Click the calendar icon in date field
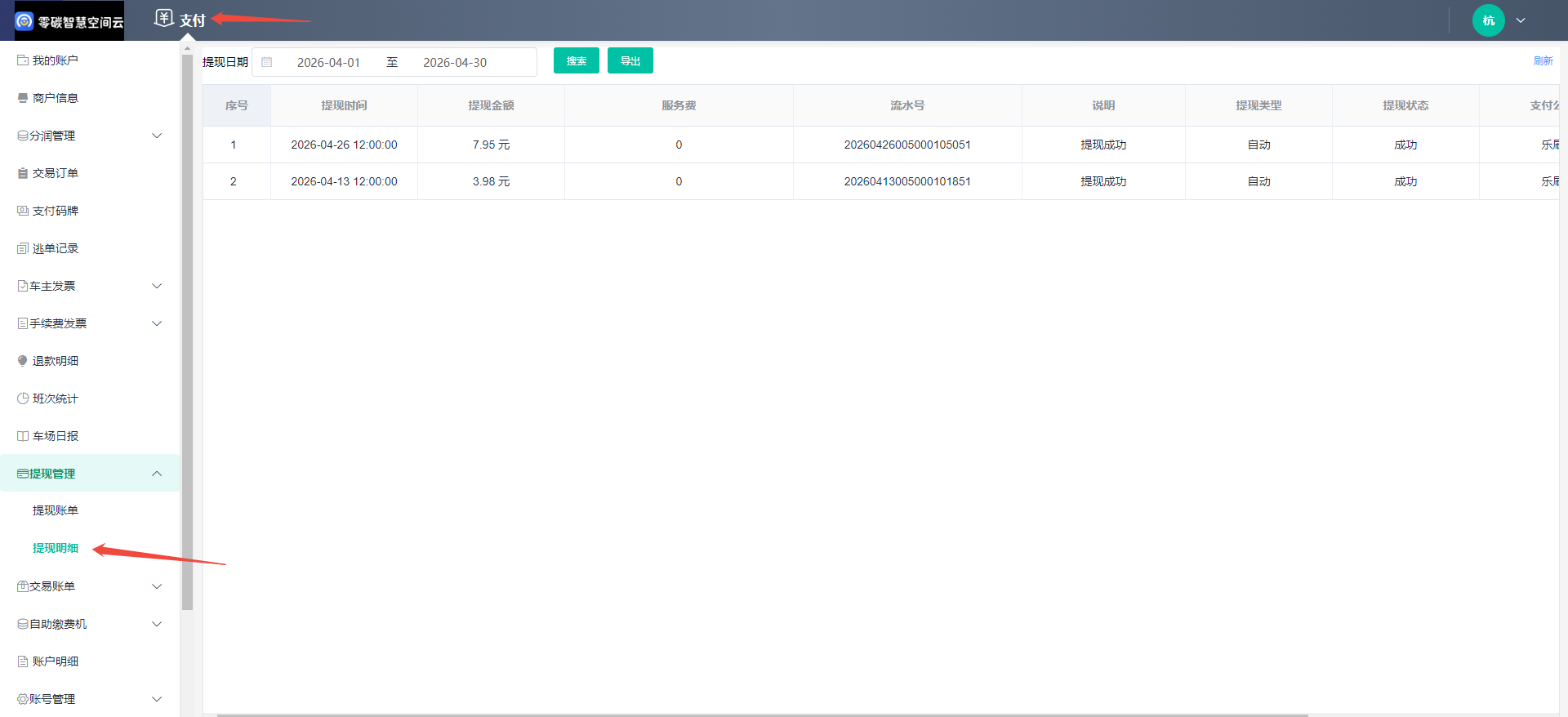The width and height of the screenshot is (1568, 717). 267,62
